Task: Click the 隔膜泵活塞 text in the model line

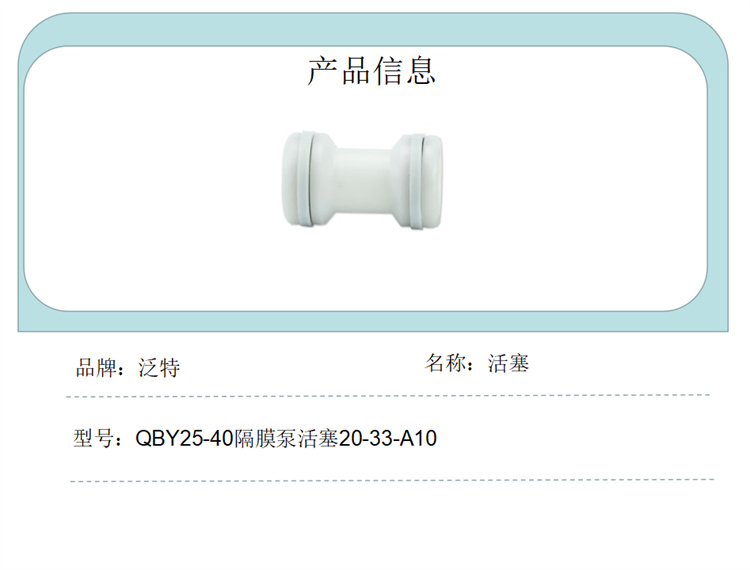Action: [286, 438]
